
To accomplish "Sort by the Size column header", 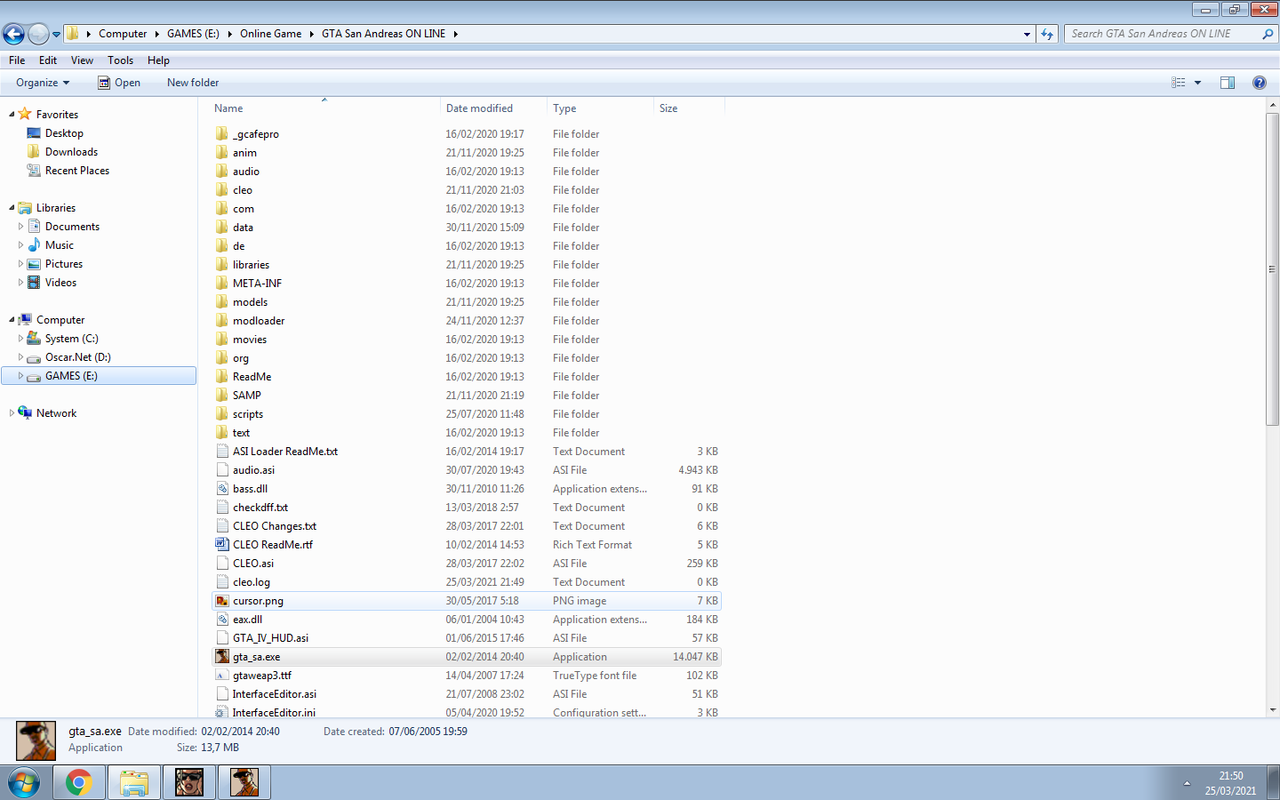I will pos(689,108).
